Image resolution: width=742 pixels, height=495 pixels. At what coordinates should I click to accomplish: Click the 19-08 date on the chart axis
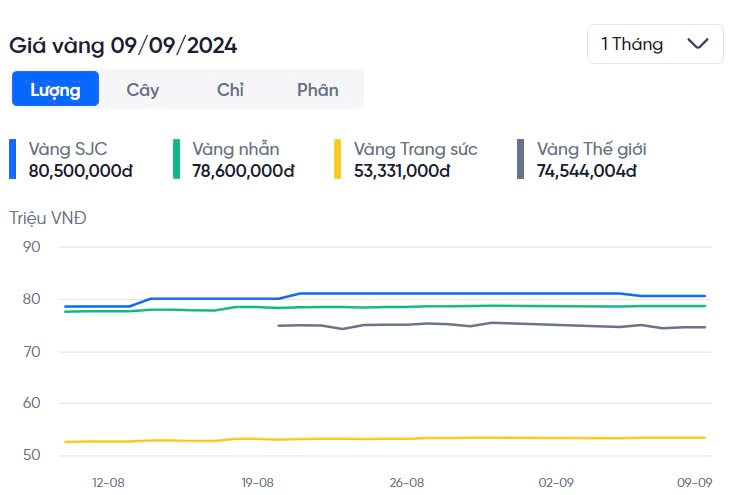(257, 482)
